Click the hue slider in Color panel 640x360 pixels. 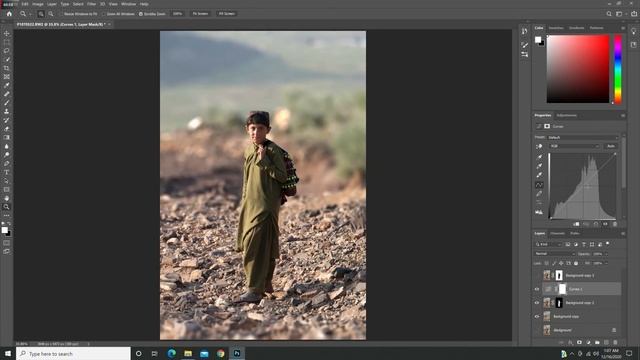[x=618, y=69]
